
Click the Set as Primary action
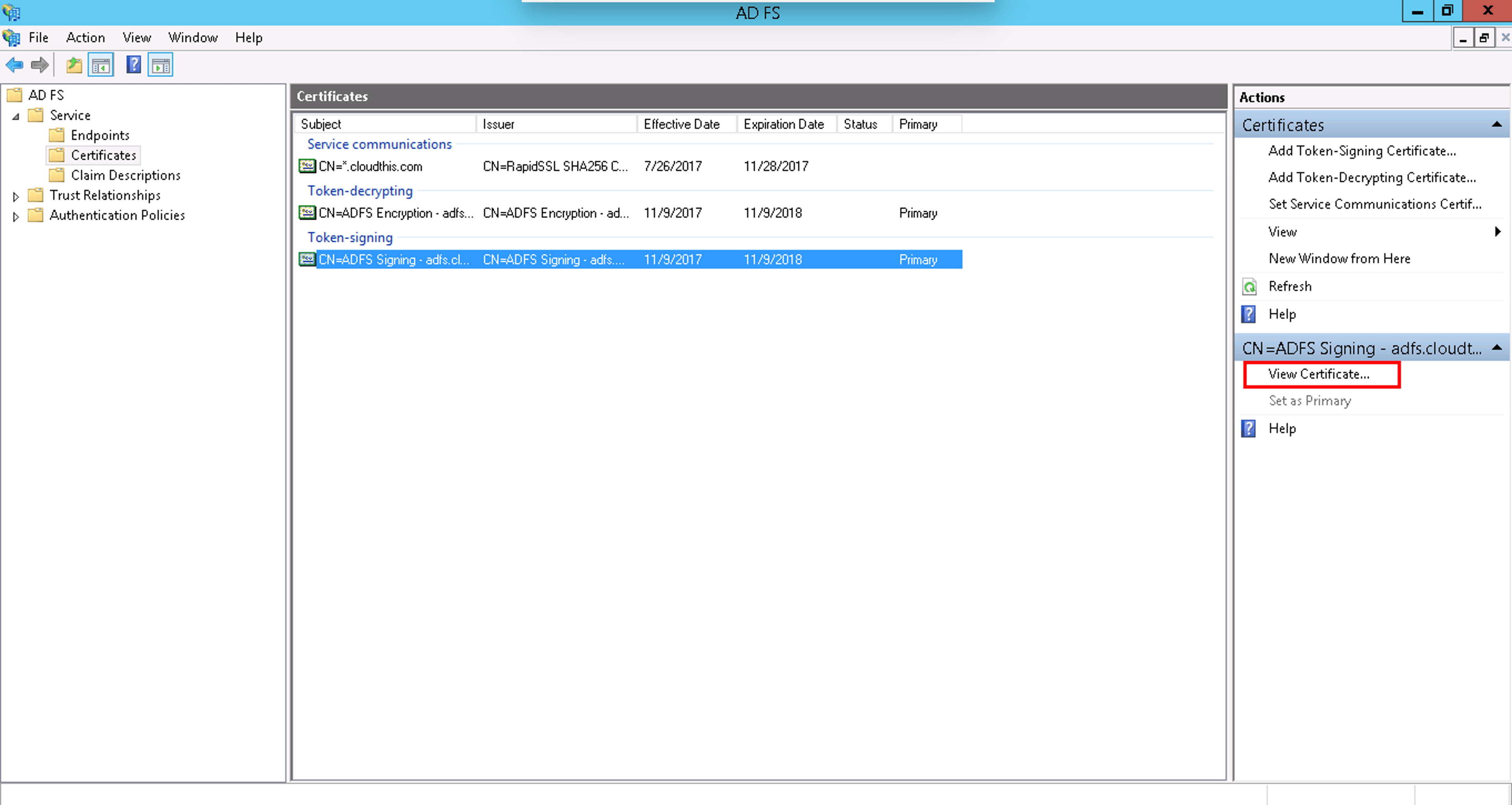pos(1310,401)
